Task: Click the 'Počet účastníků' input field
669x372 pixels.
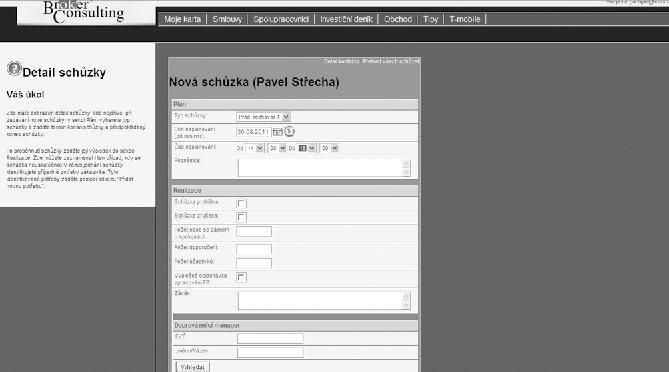Action: click(254, 263)
